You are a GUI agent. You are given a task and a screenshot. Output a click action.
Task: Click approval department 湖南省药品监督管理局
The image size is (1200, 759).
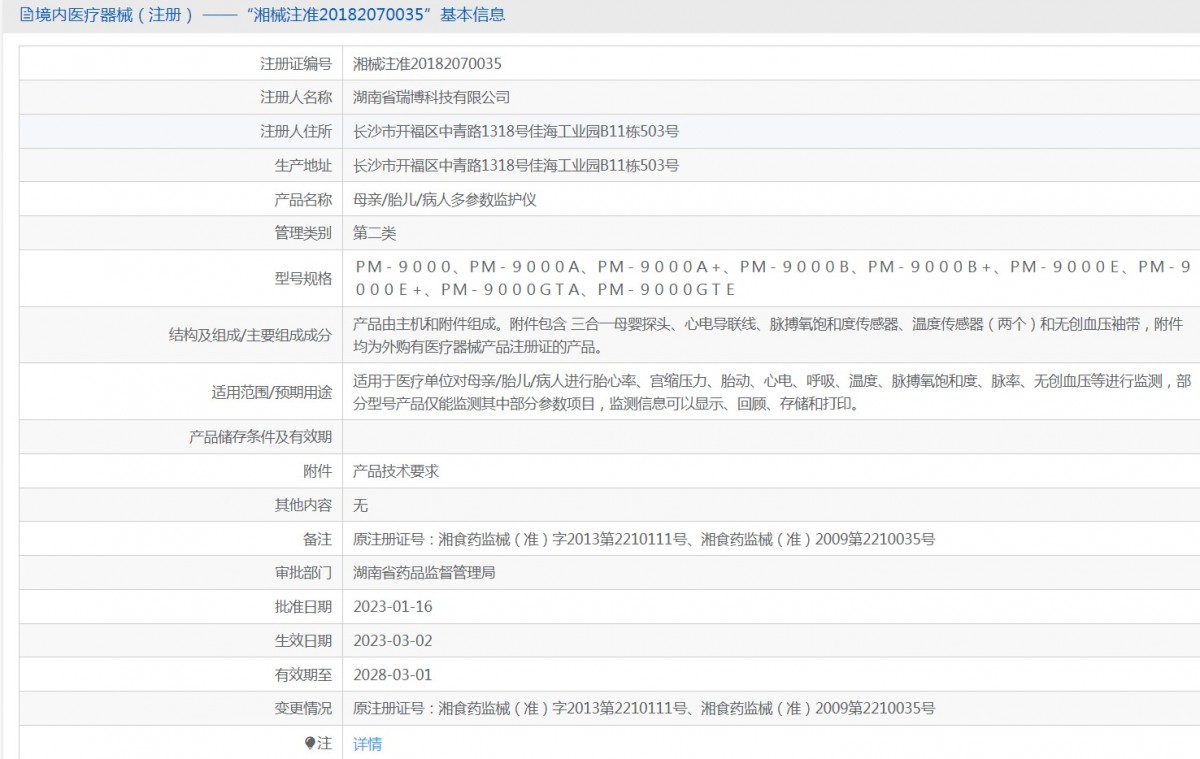[425, 573]
